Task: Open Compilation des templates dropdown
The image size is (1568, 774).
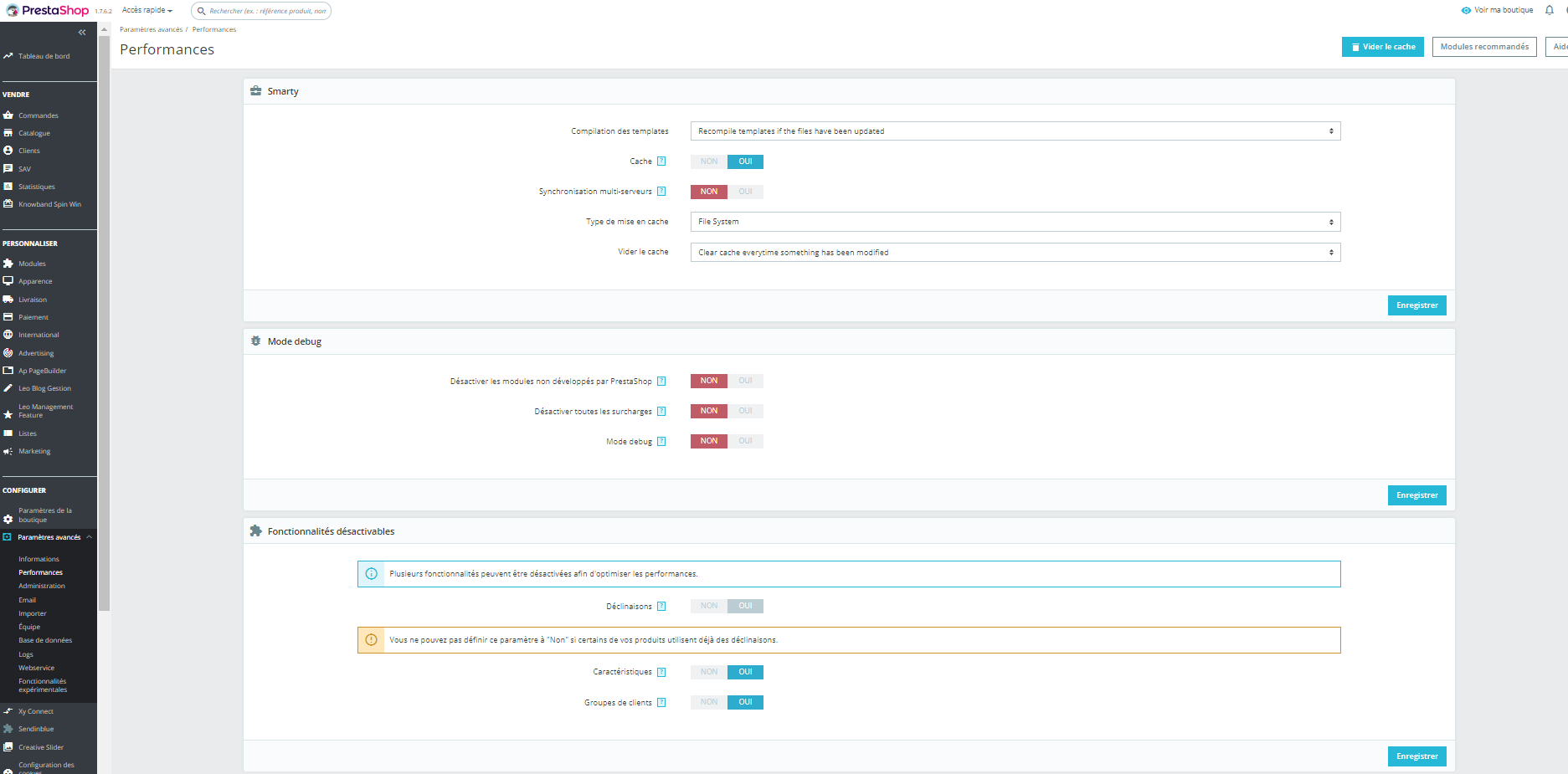Action: tap(1015, 131)
